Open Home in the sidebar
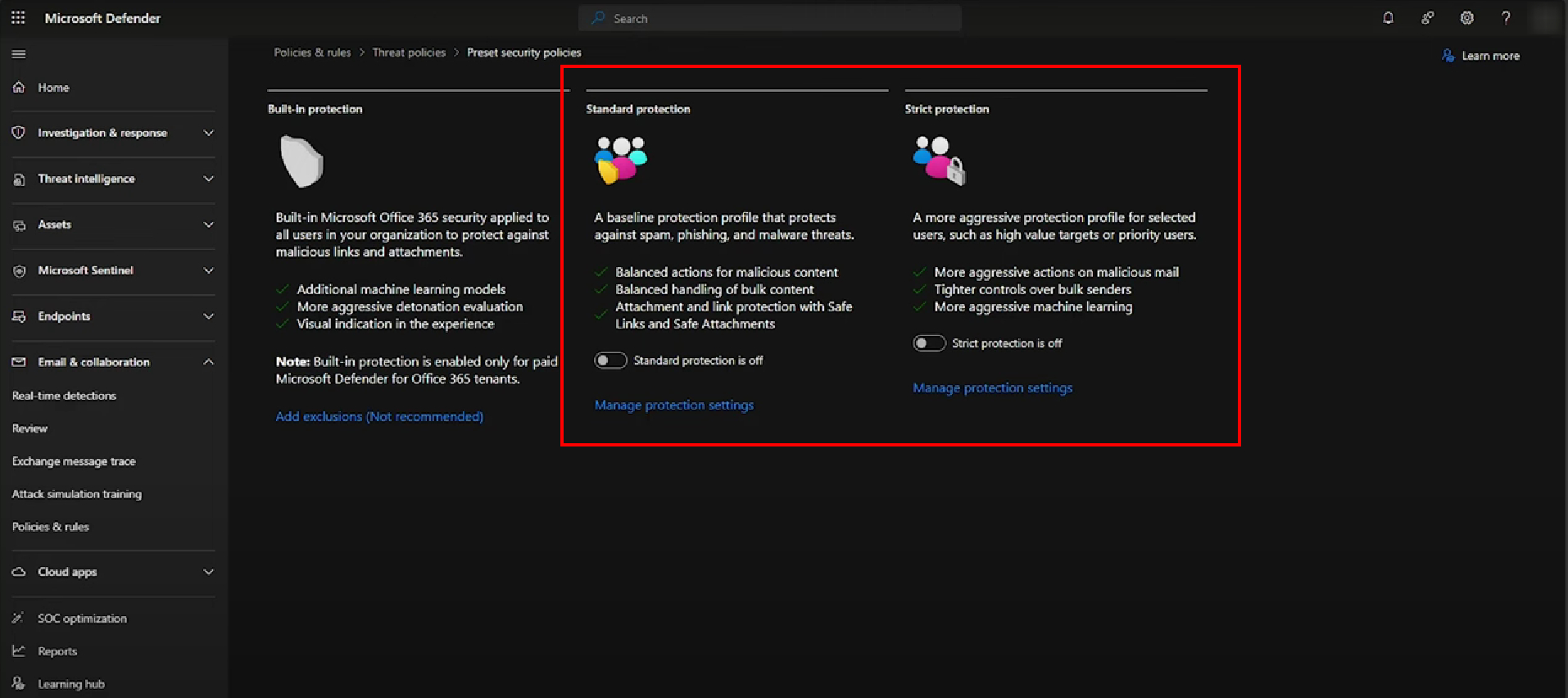The height and width of the screenshot is (698, 1568). (x=53, y=88)
